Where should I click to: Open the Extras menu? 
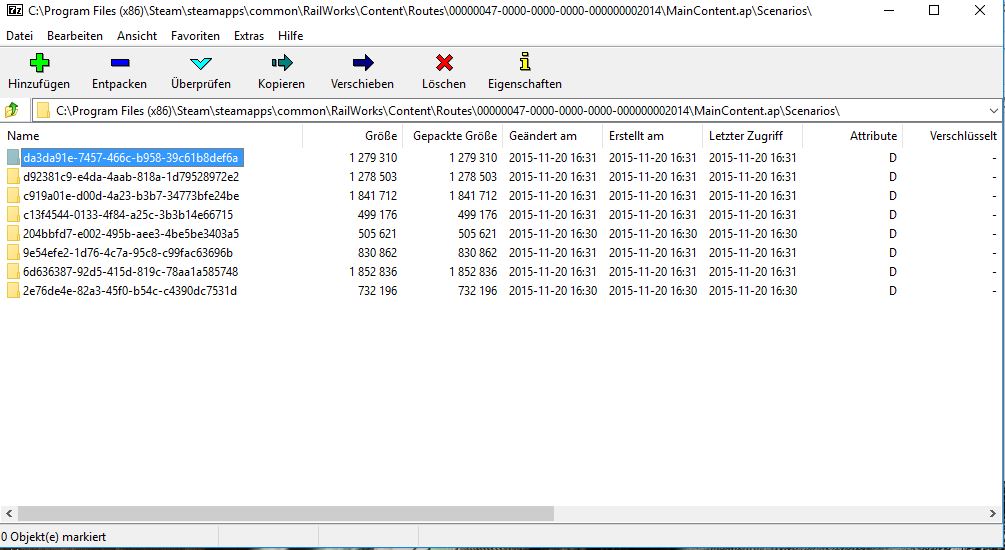pos(249,36)
